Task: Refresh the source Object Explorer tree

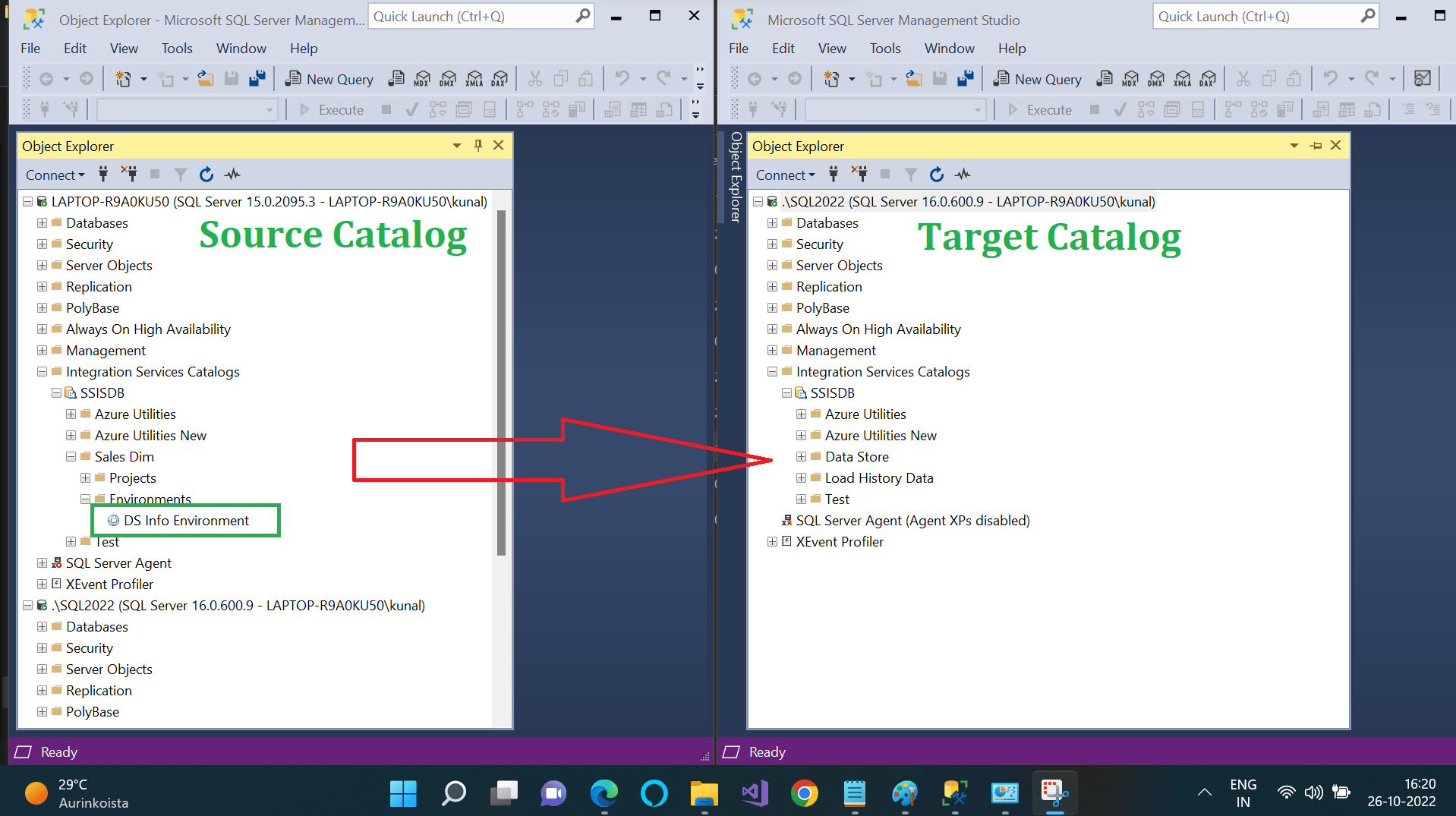Action: (206, 175)
